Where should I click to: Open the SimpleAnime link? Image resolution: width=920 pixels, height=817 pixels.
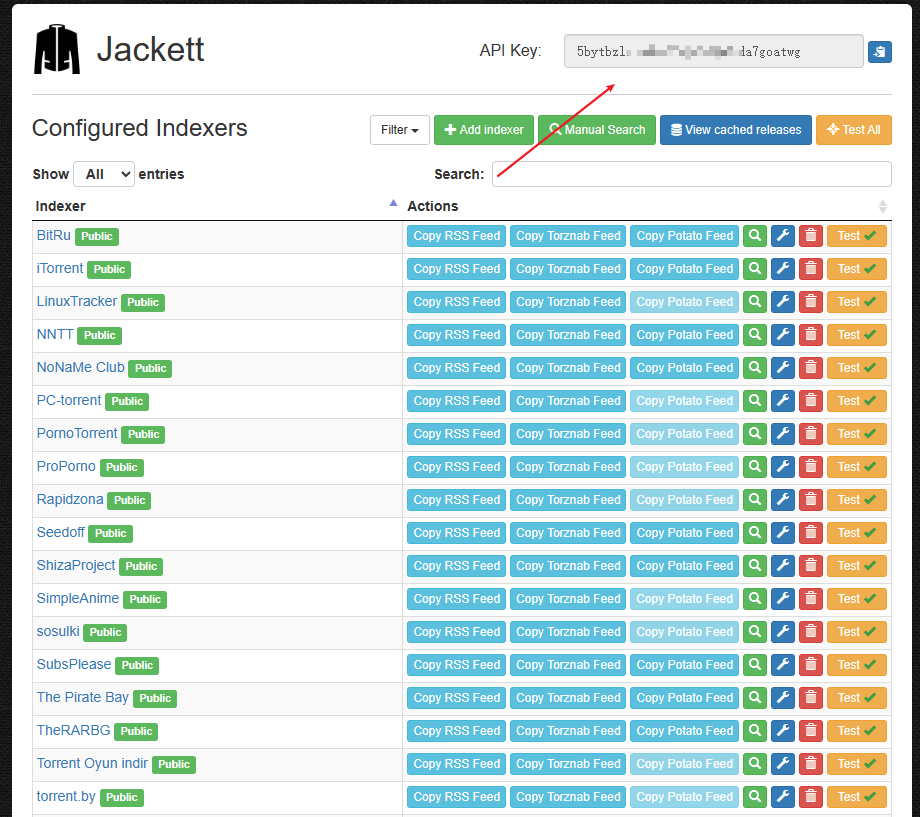(77, 598)
